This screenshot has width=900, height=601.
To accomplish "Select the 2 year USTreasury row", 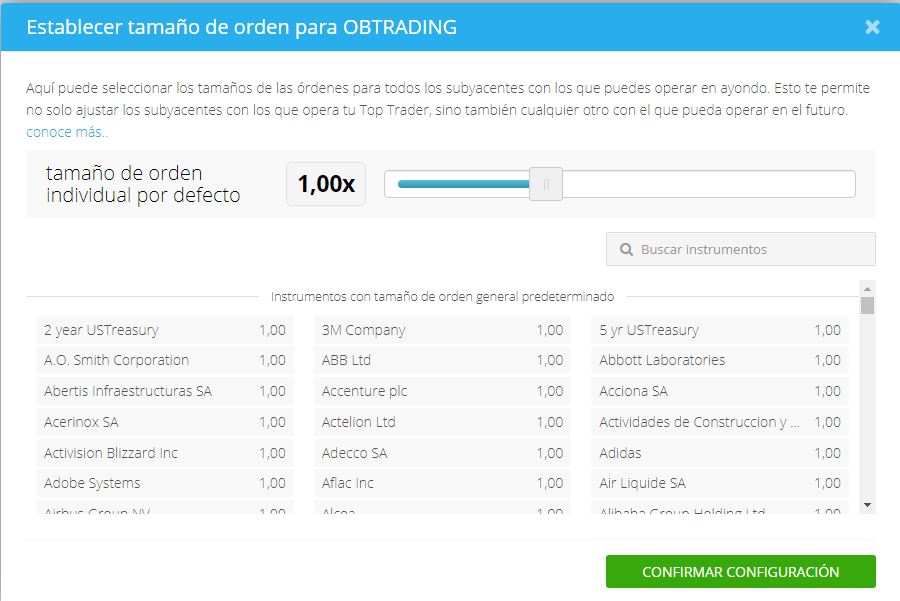I will pyautogui.click(x=165, y=330).
